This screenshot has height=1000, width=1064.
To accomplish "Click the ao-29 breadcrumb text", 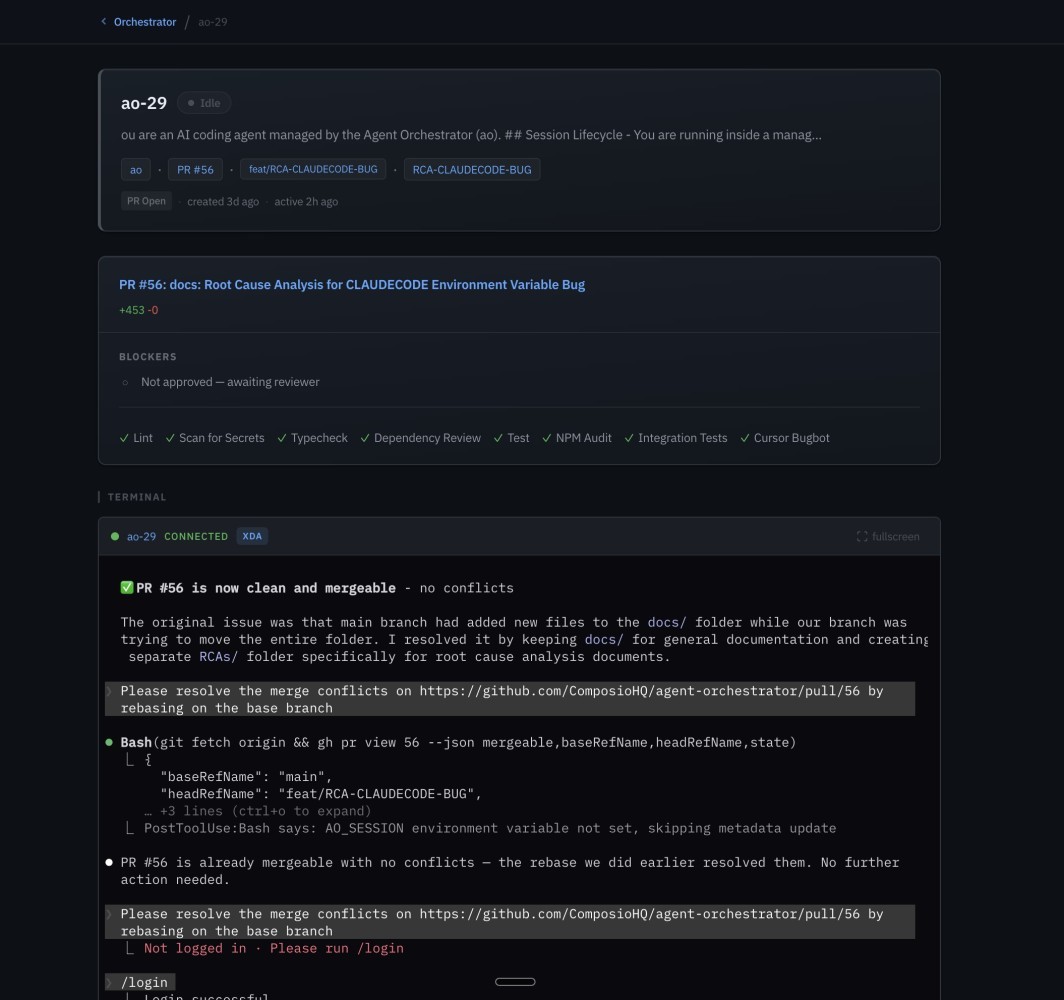I will (212, 22).
